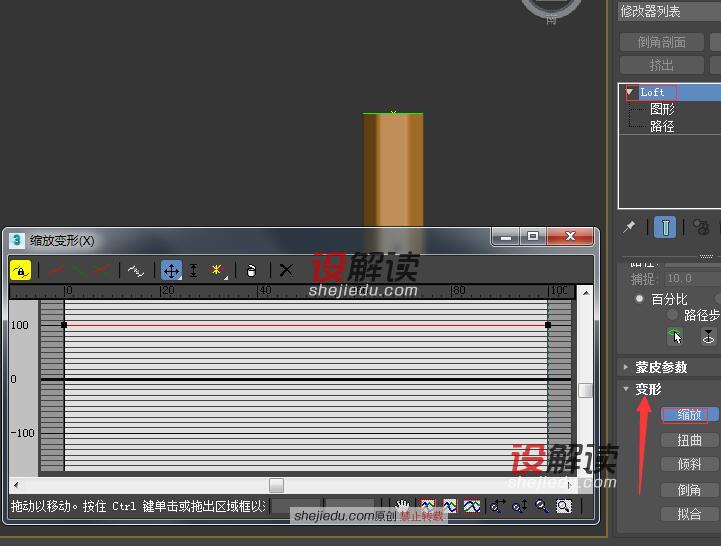Click the Pick Shape cursor icon

(x=675, y=336)
